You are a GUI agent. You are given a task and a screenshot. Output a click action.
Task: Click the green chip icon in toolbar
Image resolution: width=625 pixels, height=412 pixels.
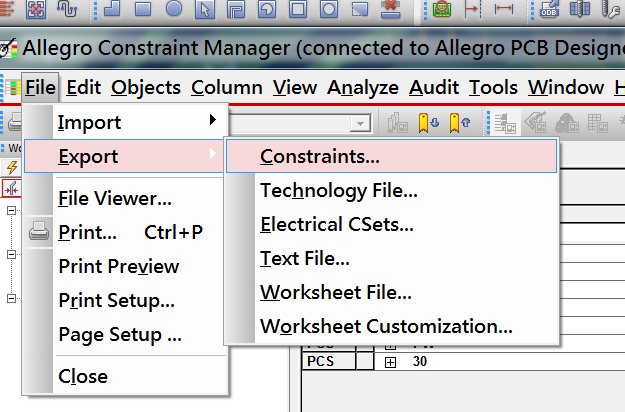tap(442, 9)
